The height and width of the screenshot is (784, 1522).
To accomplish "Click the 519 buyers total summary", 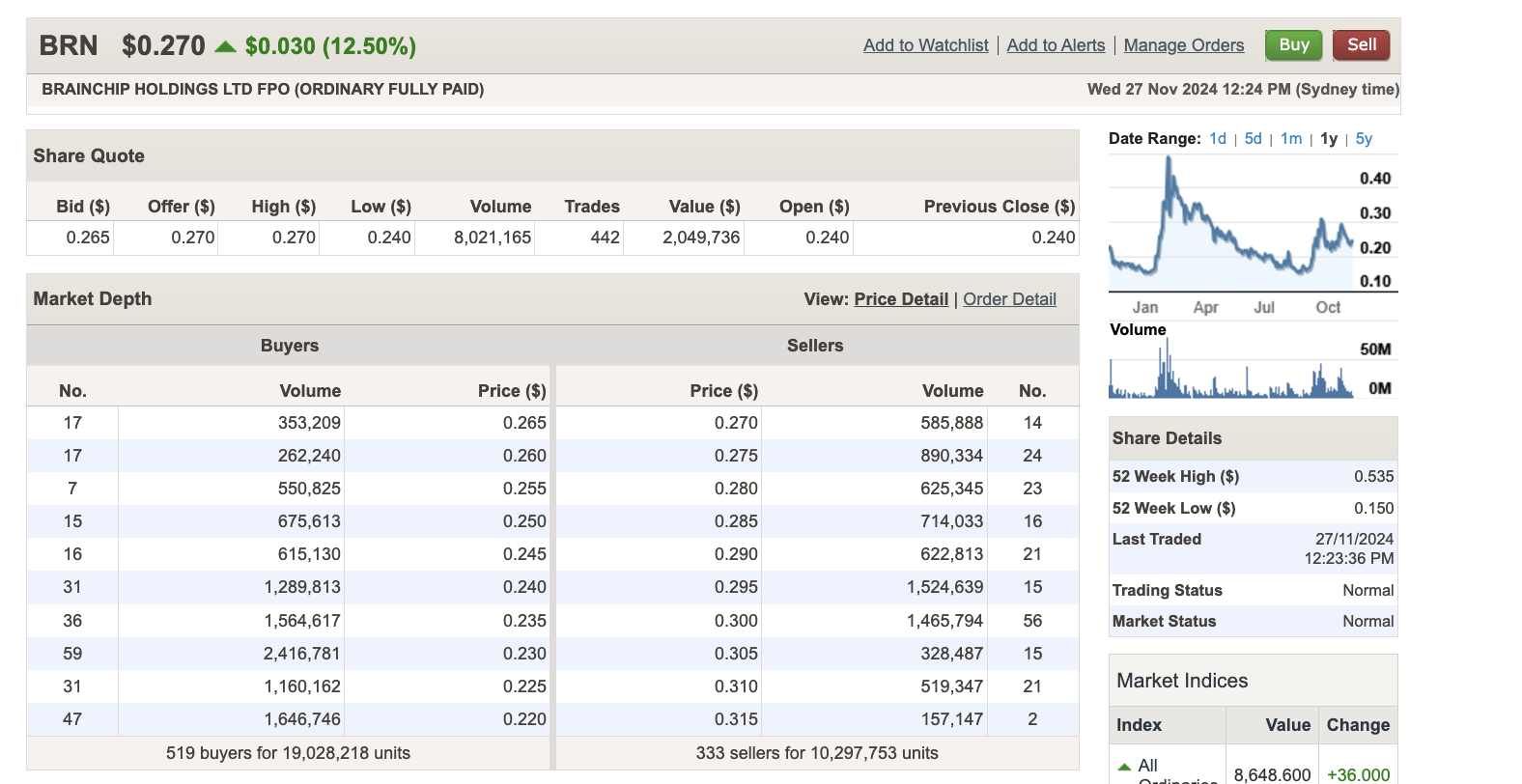I will pos(288,753).
